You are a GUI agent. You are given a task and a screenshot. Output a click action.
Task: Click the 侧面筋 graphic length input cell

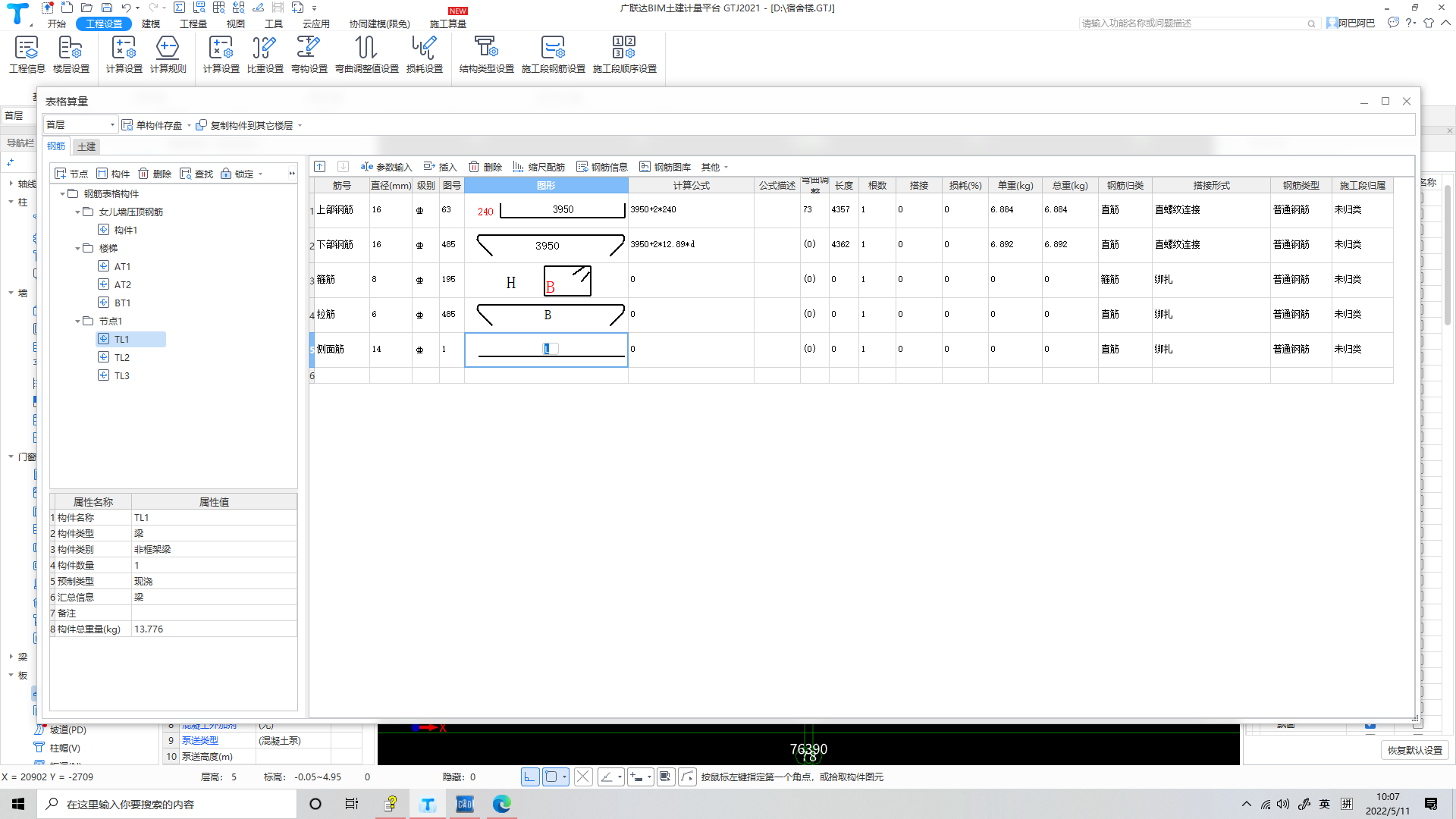546,350
